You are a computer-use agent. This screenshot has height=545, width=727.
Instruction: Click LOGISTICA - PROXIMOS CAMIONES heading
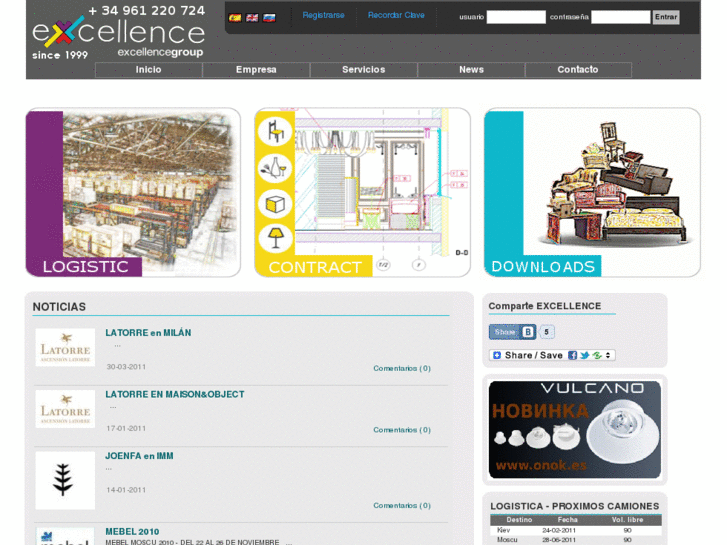575,507
